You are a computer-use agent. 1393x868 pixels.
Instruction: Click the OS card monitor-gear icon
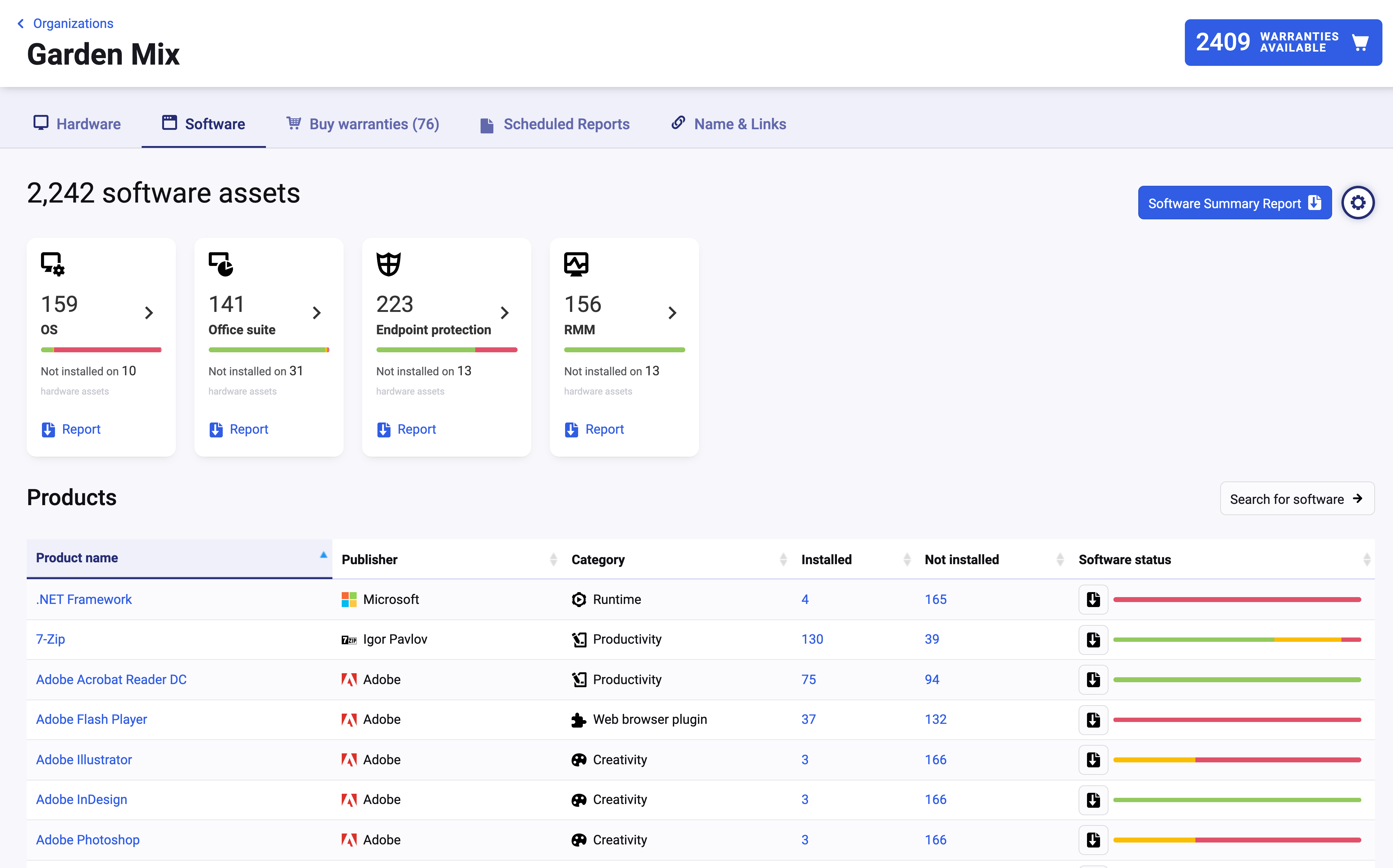pyautogui.click(x=52, y=264)
